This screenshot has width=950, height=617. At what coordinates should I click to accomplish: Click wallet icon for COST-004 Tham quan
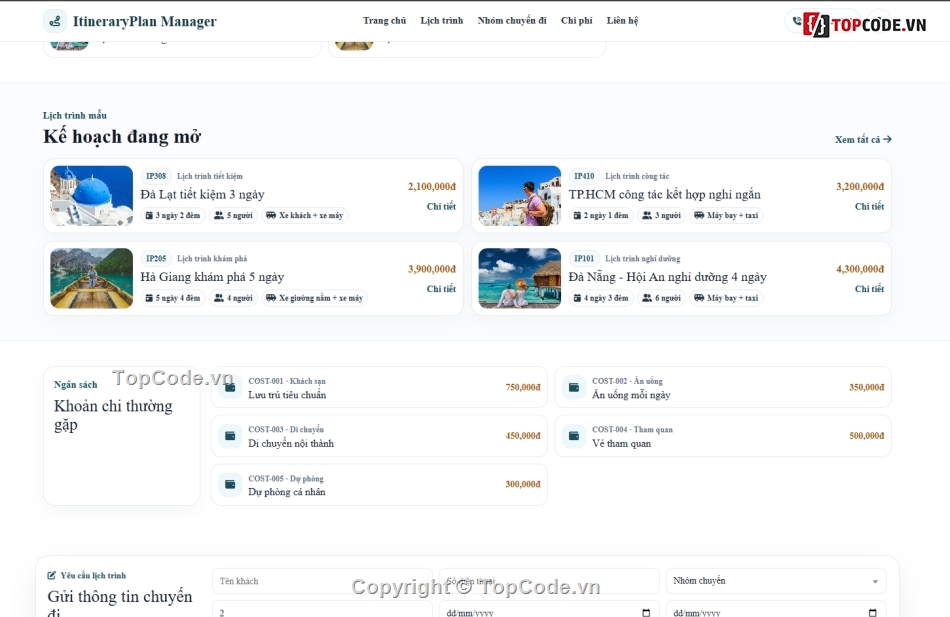click(574, 436)
